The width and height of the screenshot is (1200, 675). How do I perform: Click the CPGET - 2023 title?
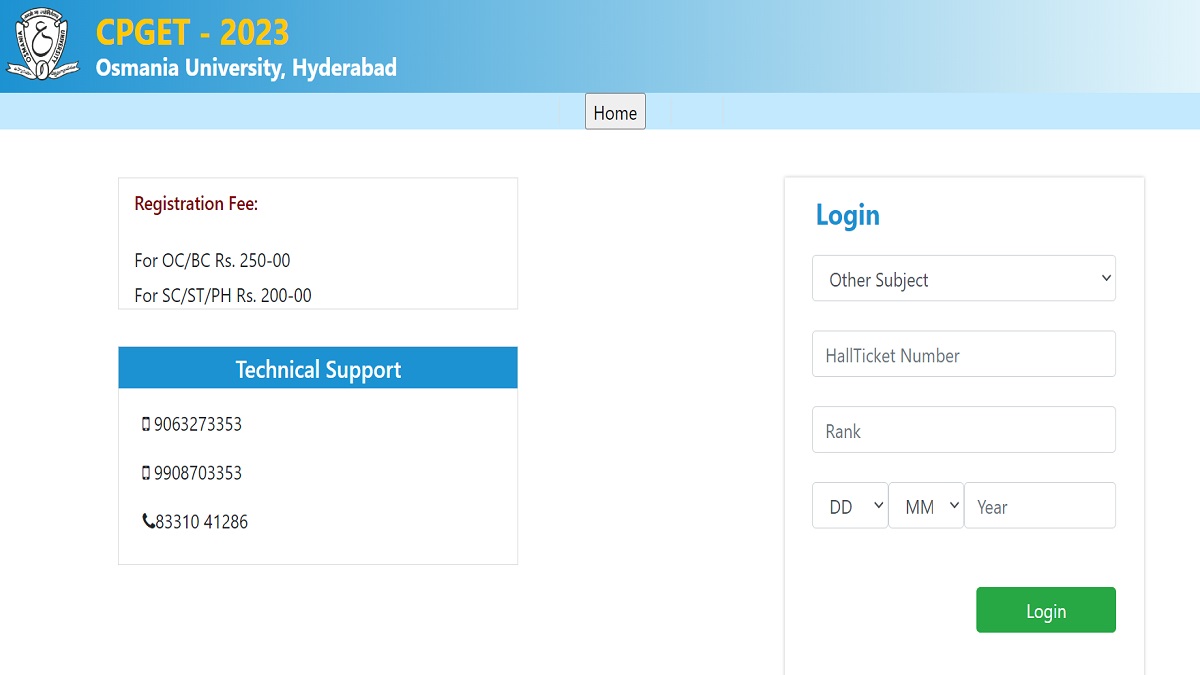192,33
